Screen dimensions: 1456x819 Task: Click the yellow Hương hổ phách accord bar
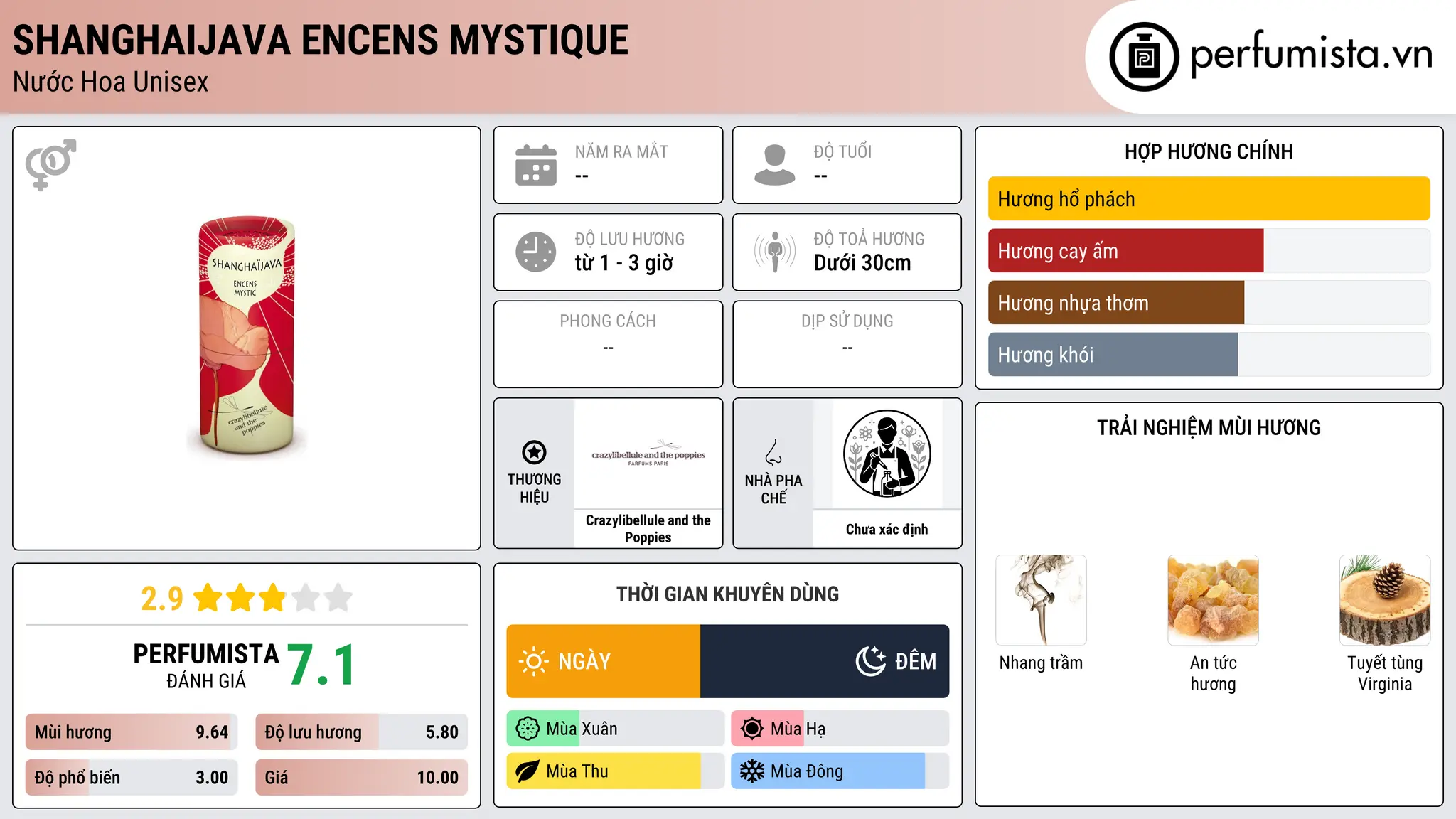coord(1209,199)
